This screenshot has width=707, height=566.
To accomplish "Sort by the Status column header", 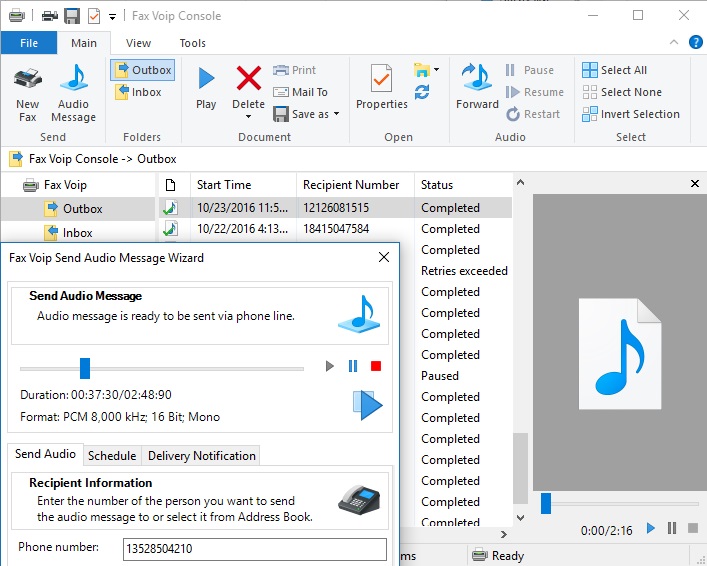I will pos(463,185).
